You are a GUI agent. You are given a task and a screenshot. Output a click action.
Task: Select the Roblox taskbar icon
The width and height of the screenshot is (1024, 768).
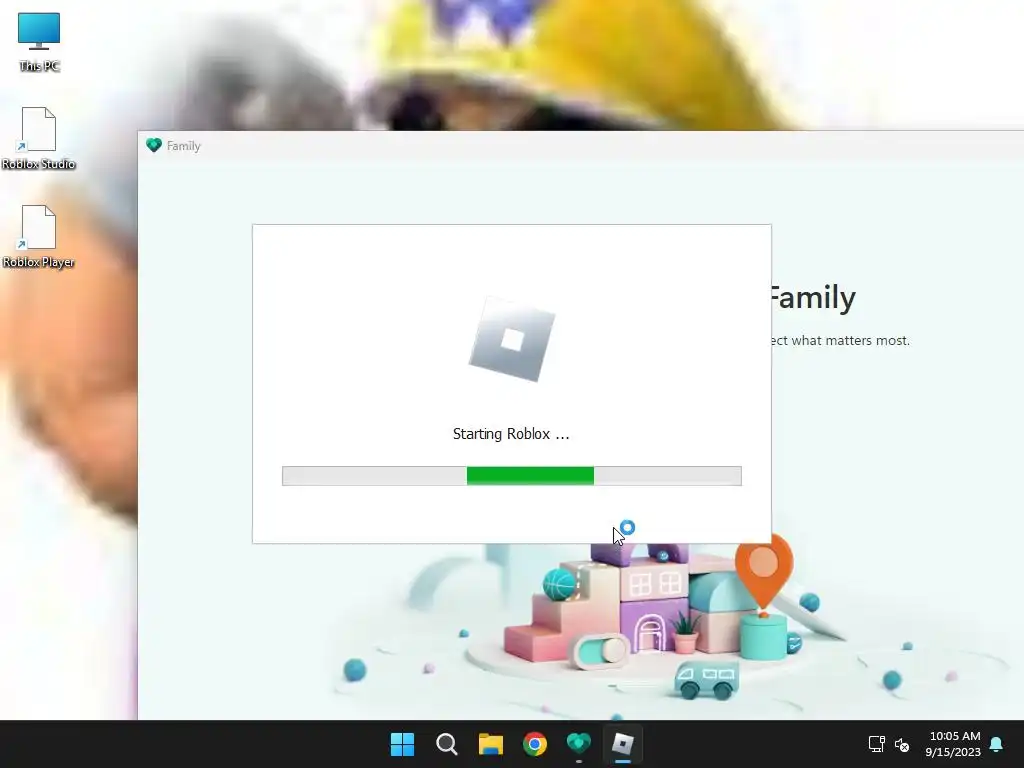pos(623,744)
